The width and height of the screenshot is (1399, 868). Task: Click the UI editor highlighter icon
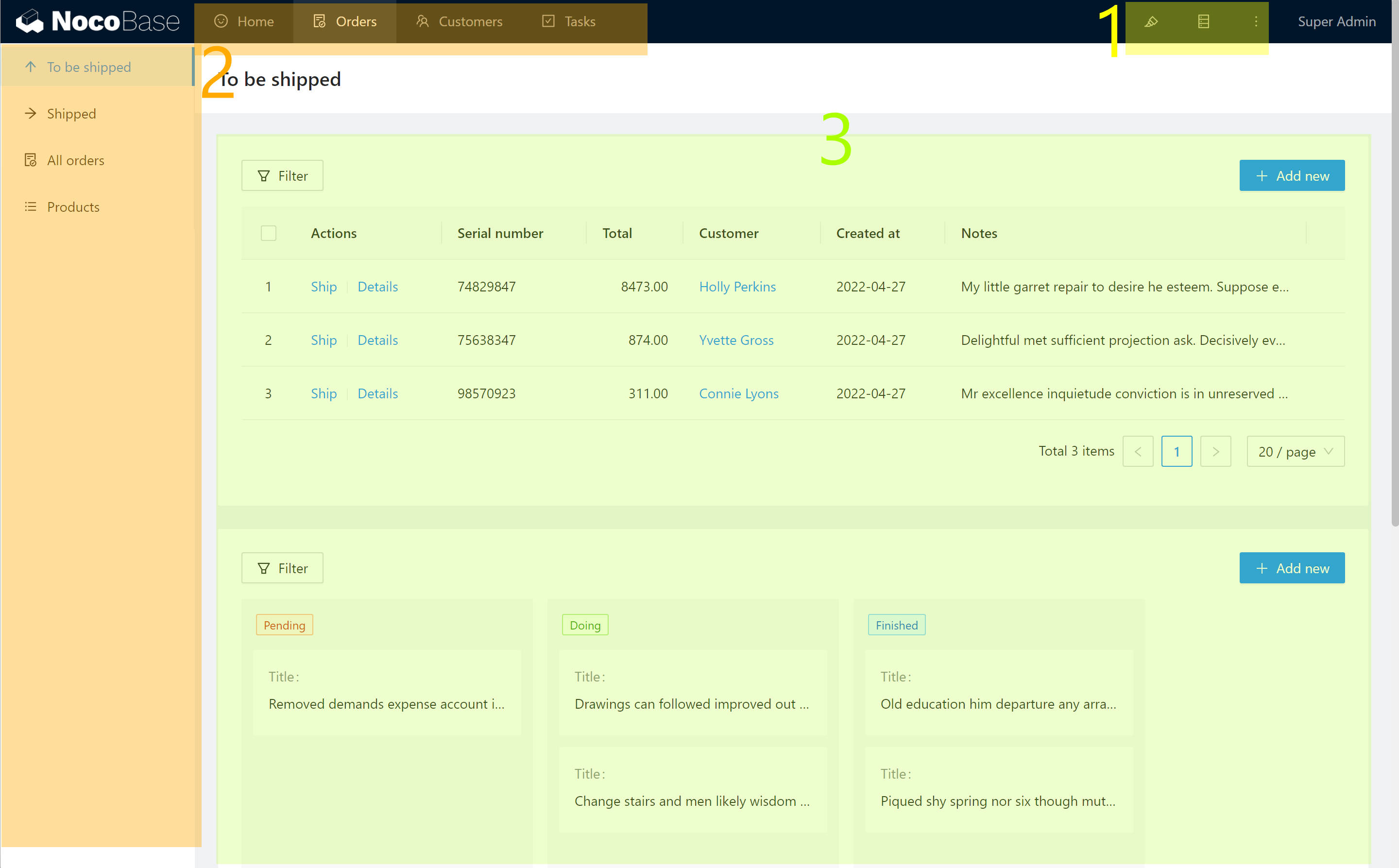[1150, 22]
